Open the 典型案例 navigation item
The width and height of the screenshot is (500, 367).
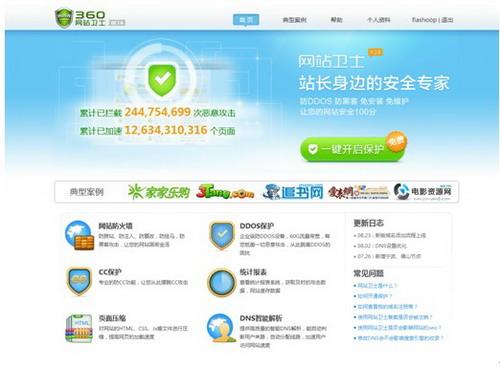click(294, 20)
